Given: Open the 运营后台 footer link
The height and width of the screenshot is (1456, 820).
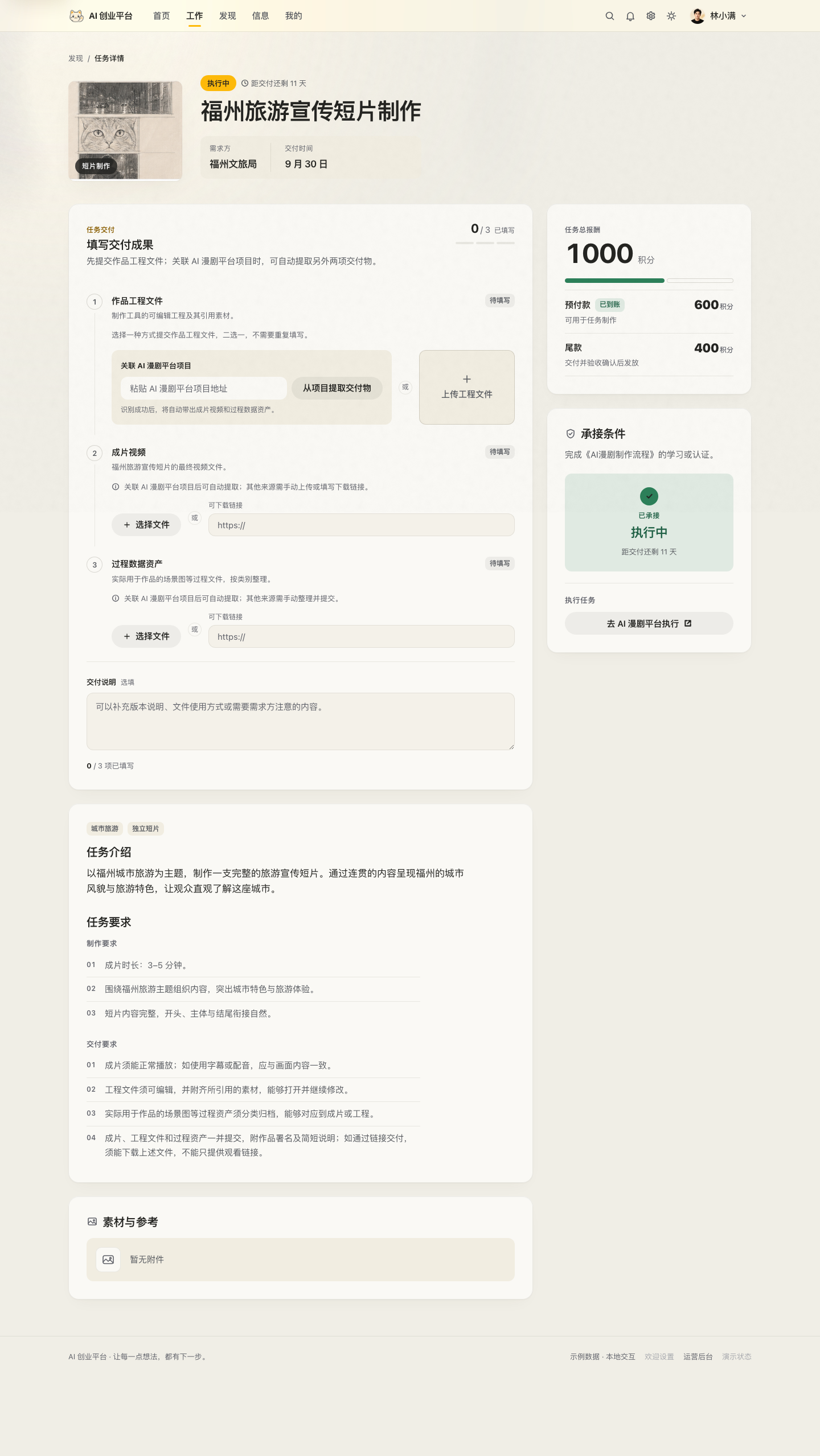Looking at the screenshot, I should [698, 1356].
